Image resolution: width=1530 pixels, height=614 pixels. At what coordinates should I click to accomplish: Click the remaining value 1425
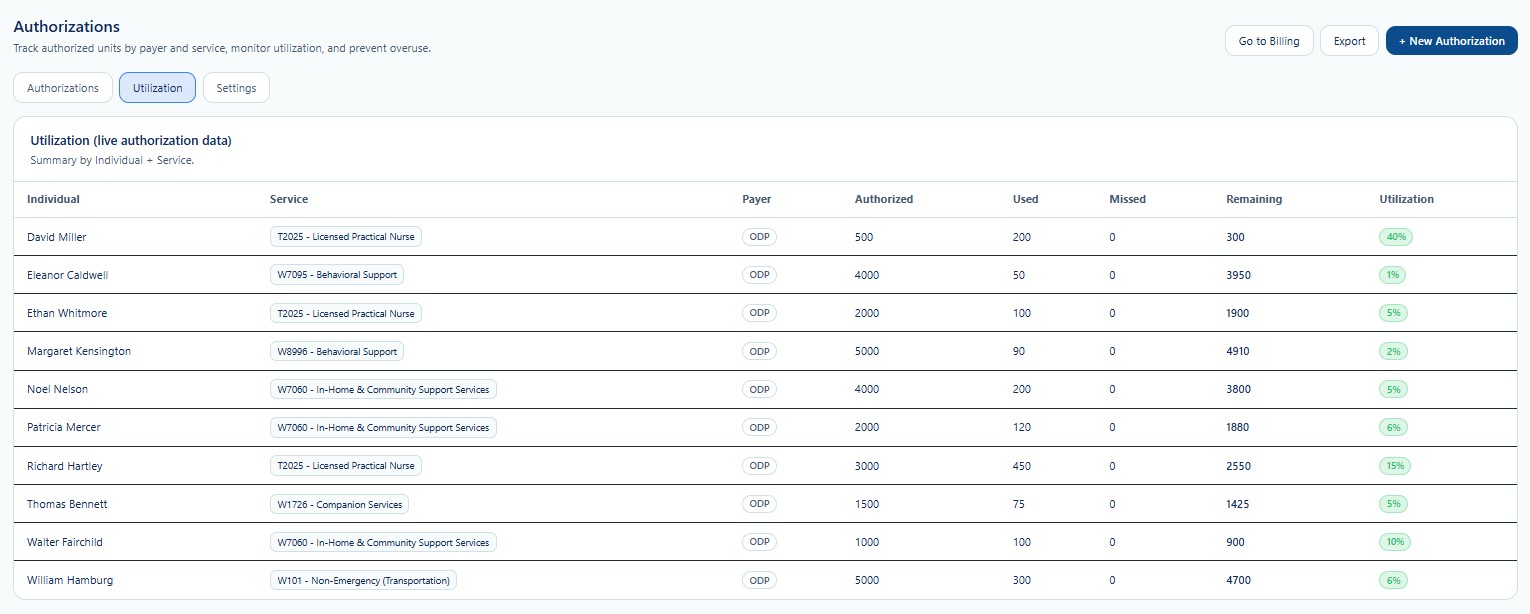[x=1238, y=504]
